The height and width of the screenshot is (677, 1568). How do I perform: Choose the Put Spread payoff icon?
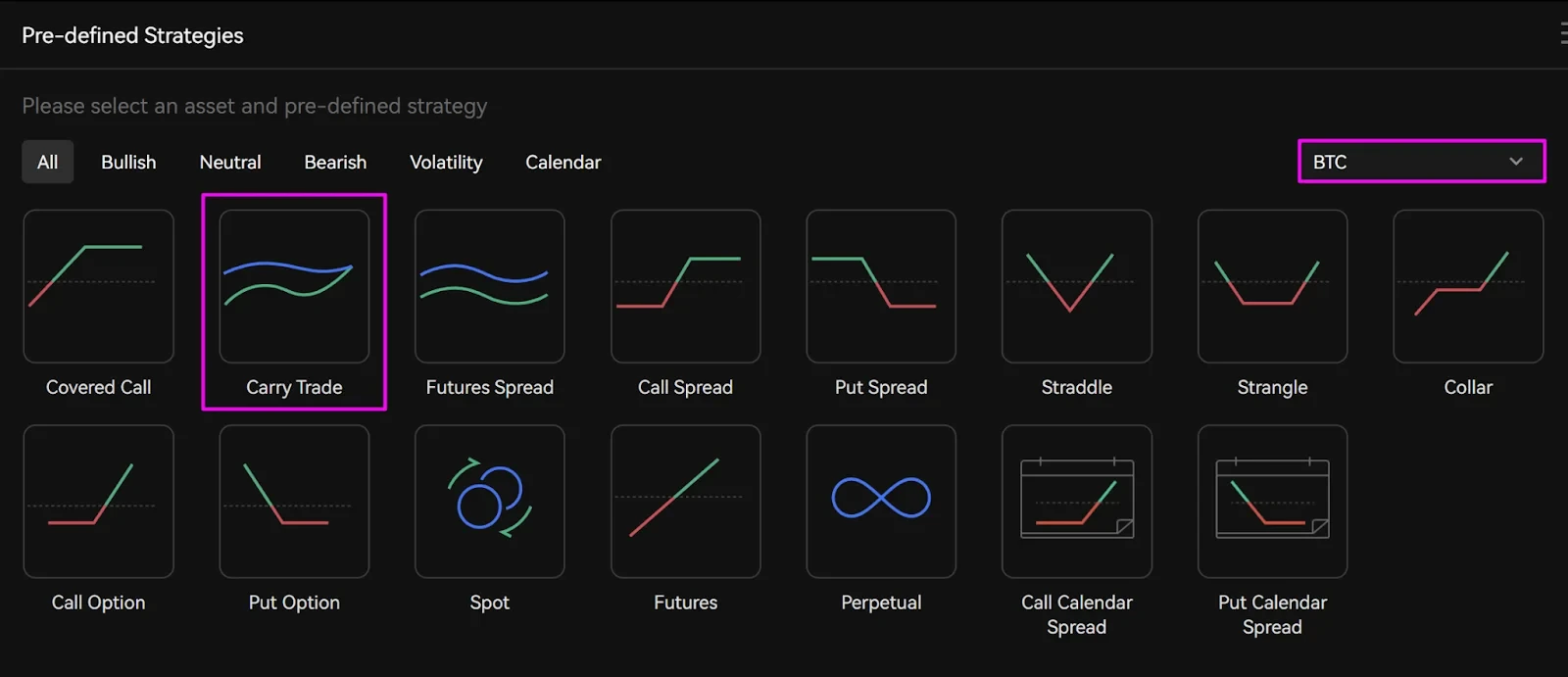880,286
